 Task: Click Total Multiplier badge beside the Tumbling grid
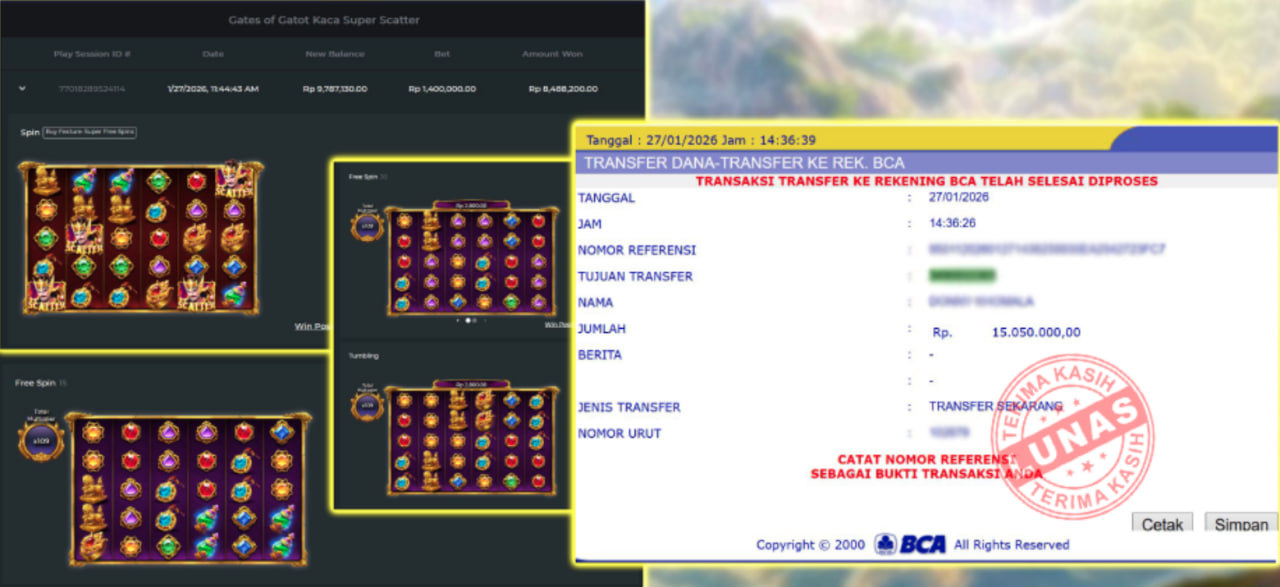pyautogui.click(x=367, y=403)
